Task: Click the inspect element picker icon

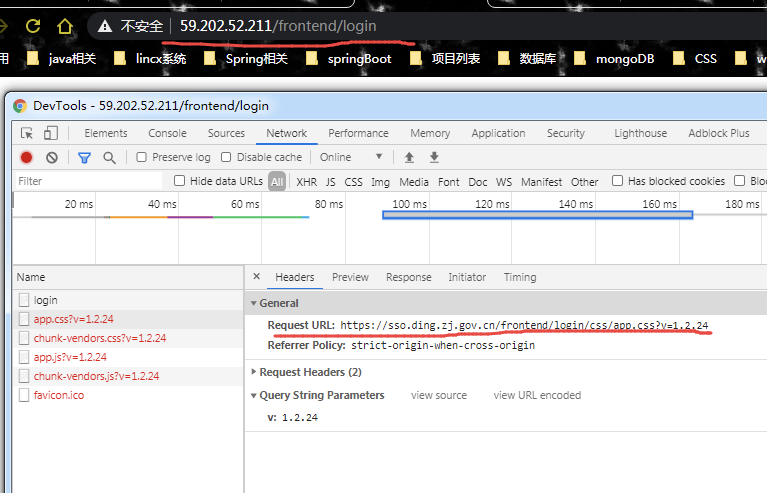Action: [27, 133]
